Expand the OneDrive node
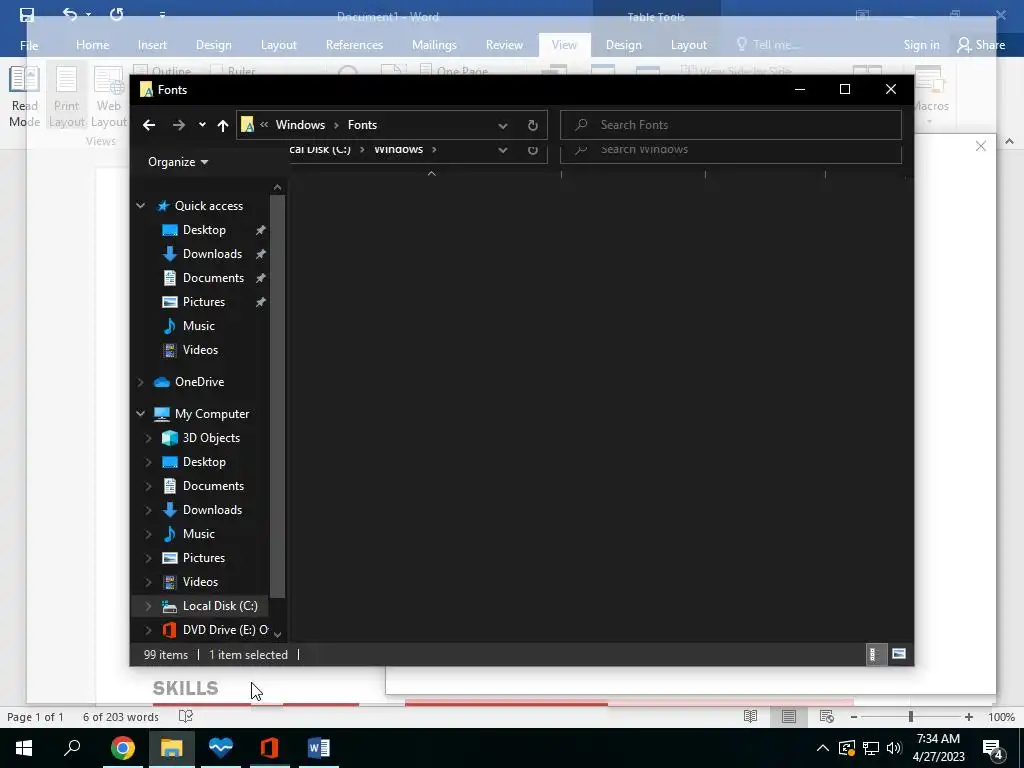 coord(140,382)
